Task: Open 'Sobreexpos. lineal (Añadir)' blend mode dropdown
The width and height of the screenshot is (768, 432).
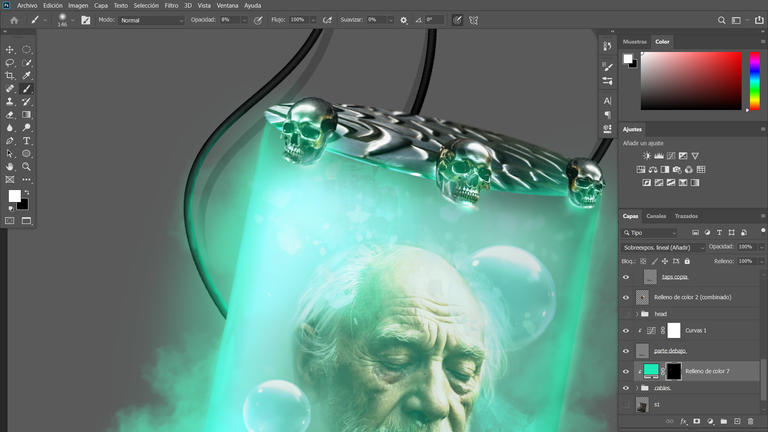Action: (x=663, y=247)
